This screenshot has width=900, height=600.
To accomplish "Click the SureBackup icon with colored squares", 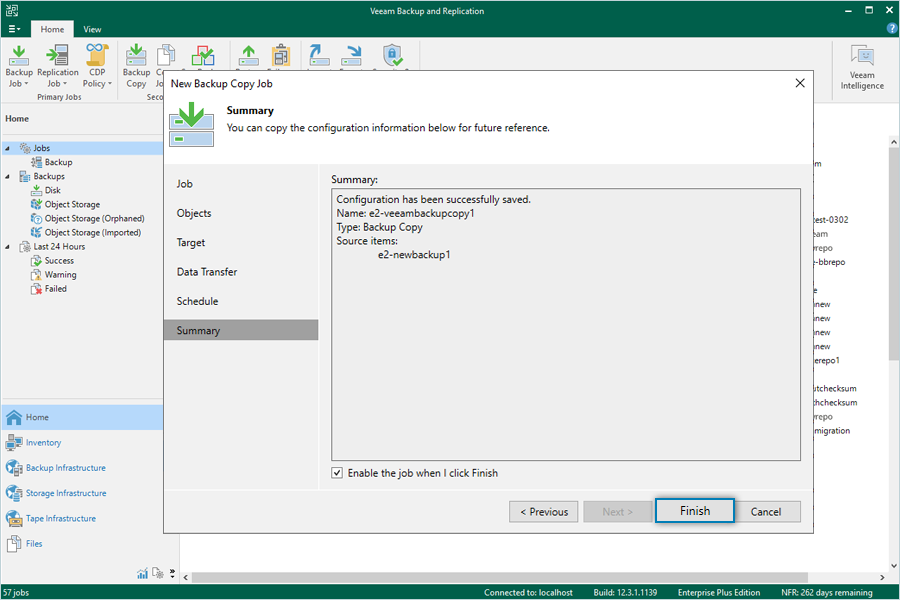I will point(203,56).
